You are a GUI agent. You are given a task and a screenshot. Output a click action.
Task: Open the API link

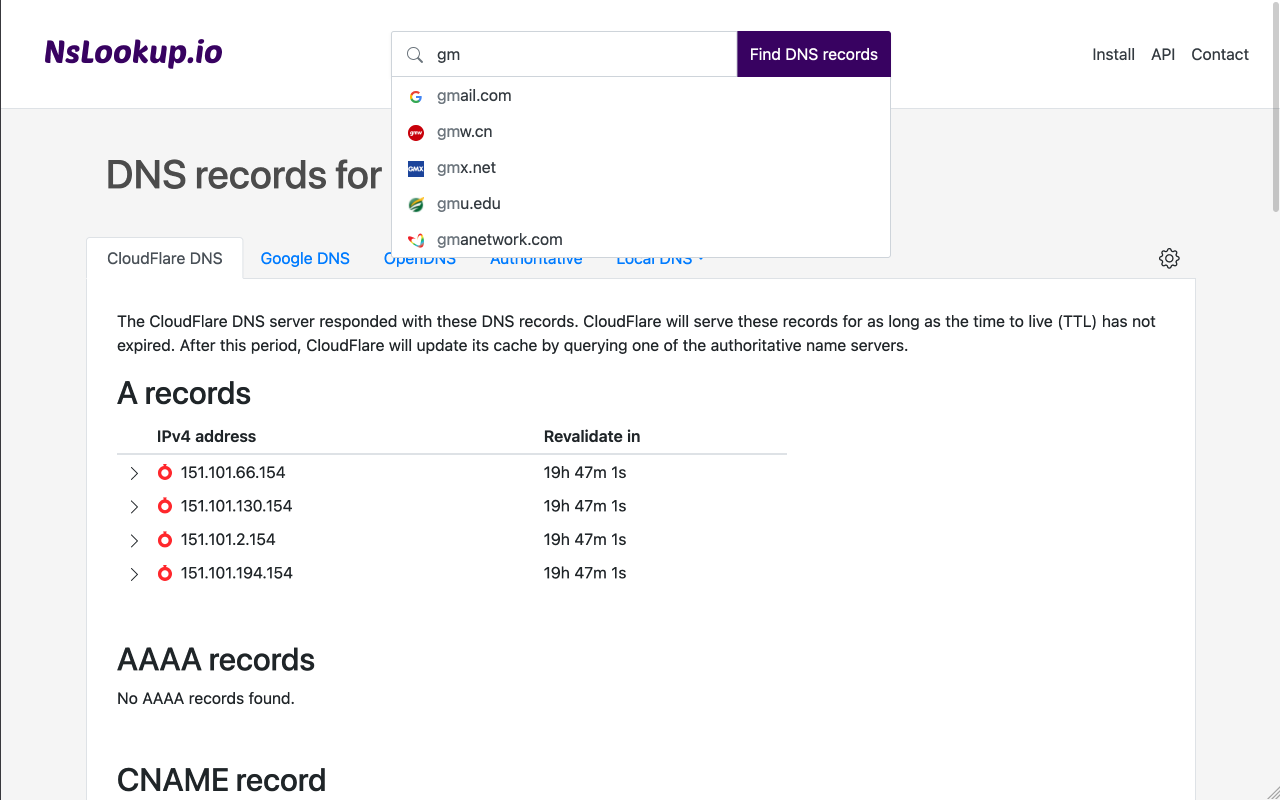coord(1163,55)
